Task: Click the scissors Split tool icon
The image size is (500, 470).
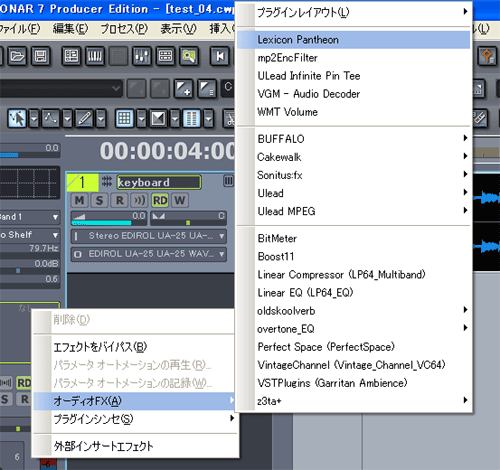Action: pos(229,118)
